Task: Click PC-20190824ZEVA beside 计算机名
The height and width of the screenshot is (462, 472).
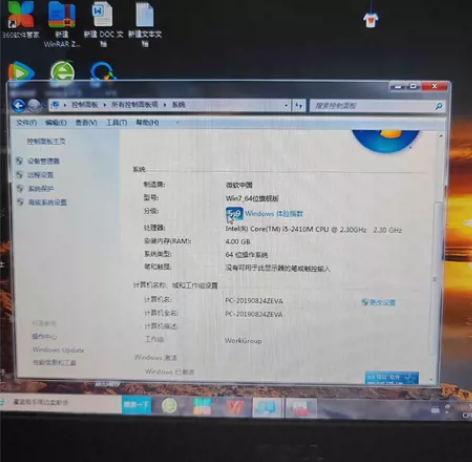Action: 254,301
